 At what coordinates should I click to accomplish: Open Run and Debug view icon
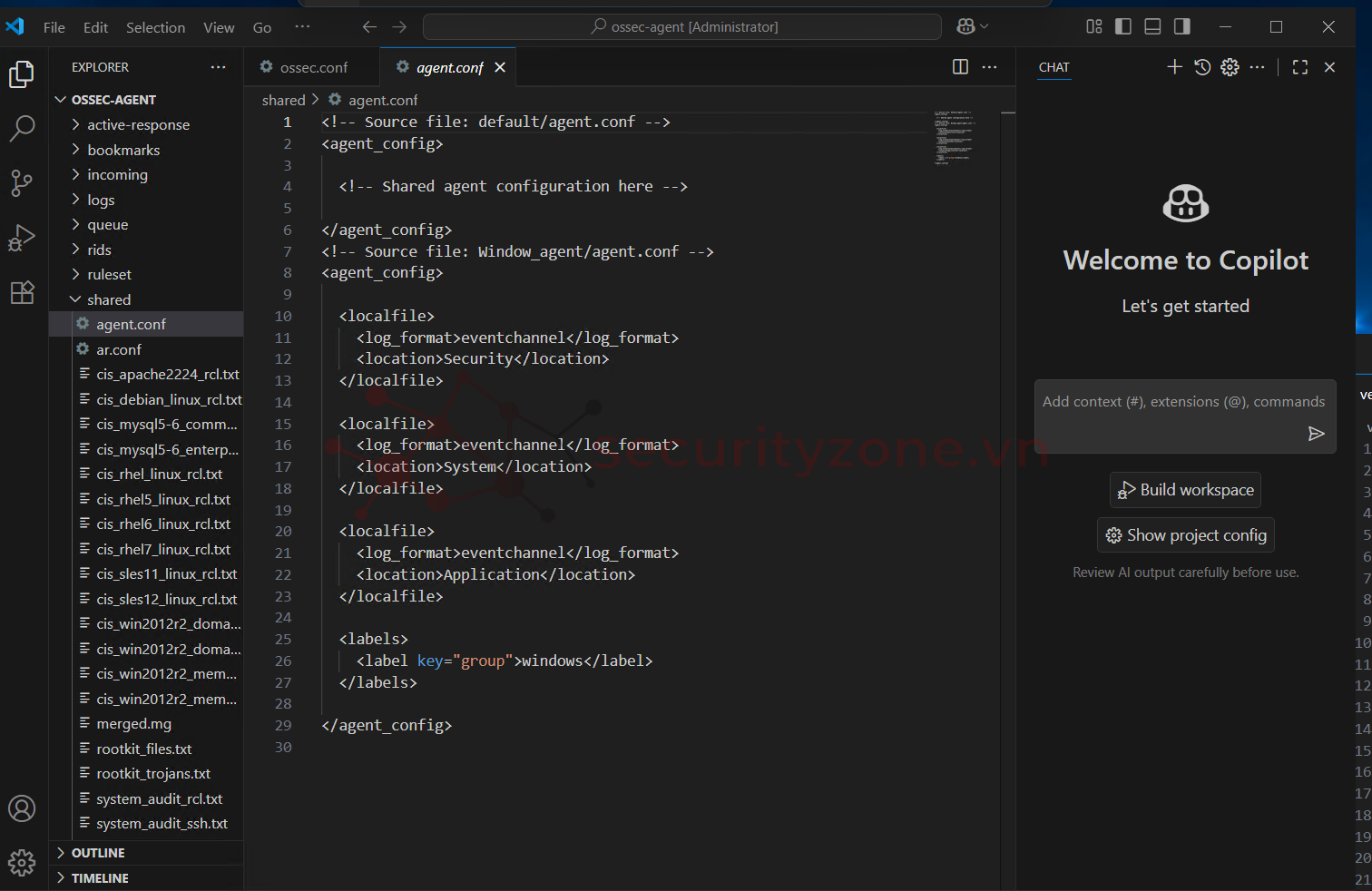tap(22, 238)
